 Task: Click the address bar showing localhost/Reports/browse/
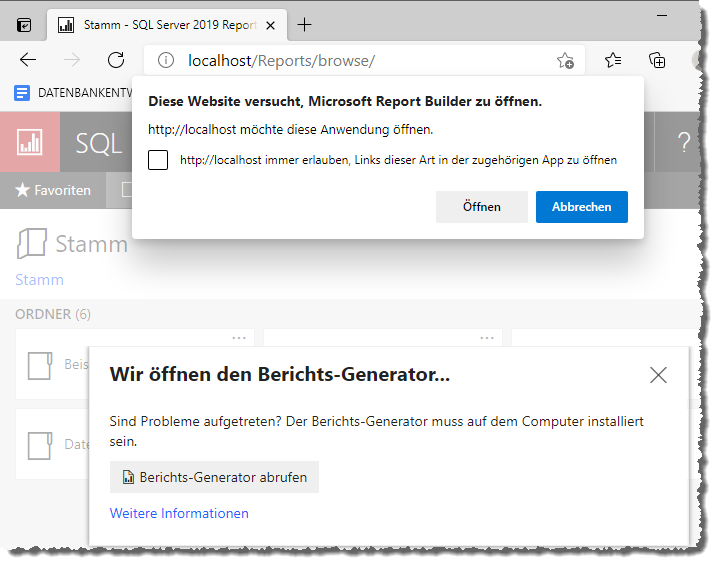[364, 61]
